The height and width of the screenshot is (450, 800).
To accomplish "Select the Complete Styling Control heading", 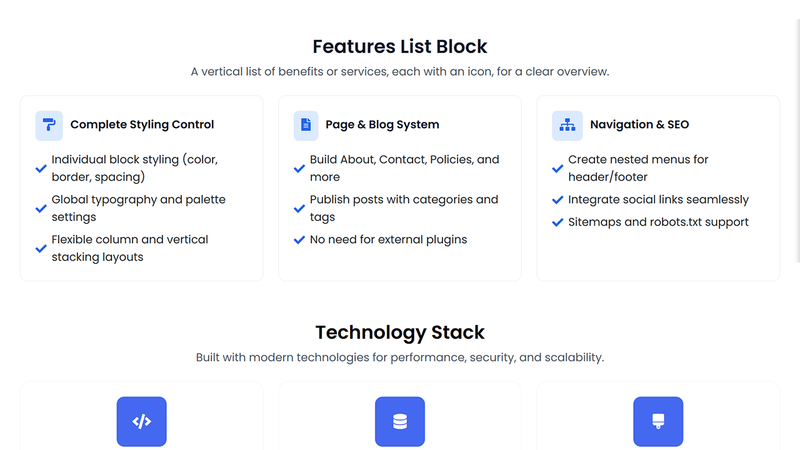I will coord(142,125).
